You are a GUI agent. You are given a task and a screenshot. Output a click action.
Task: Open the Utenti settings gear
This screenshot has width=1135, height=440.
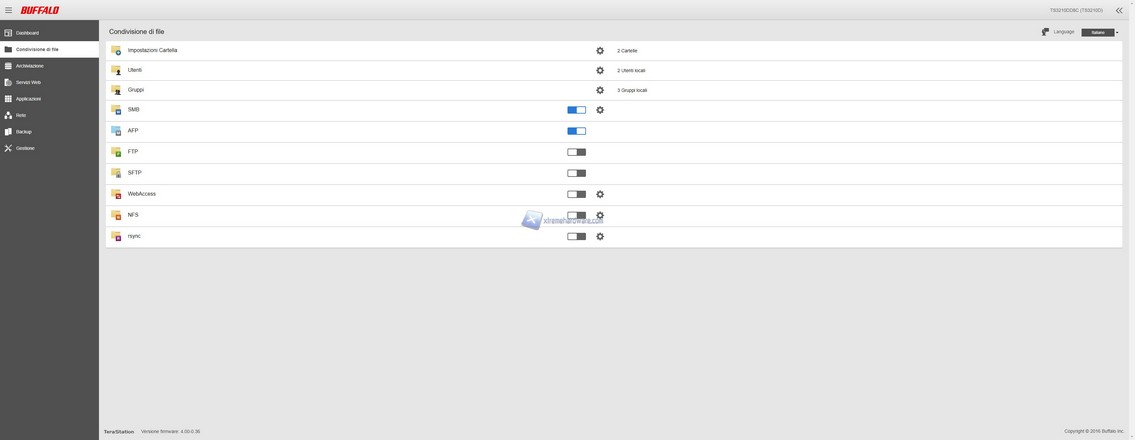click(600, 71)
